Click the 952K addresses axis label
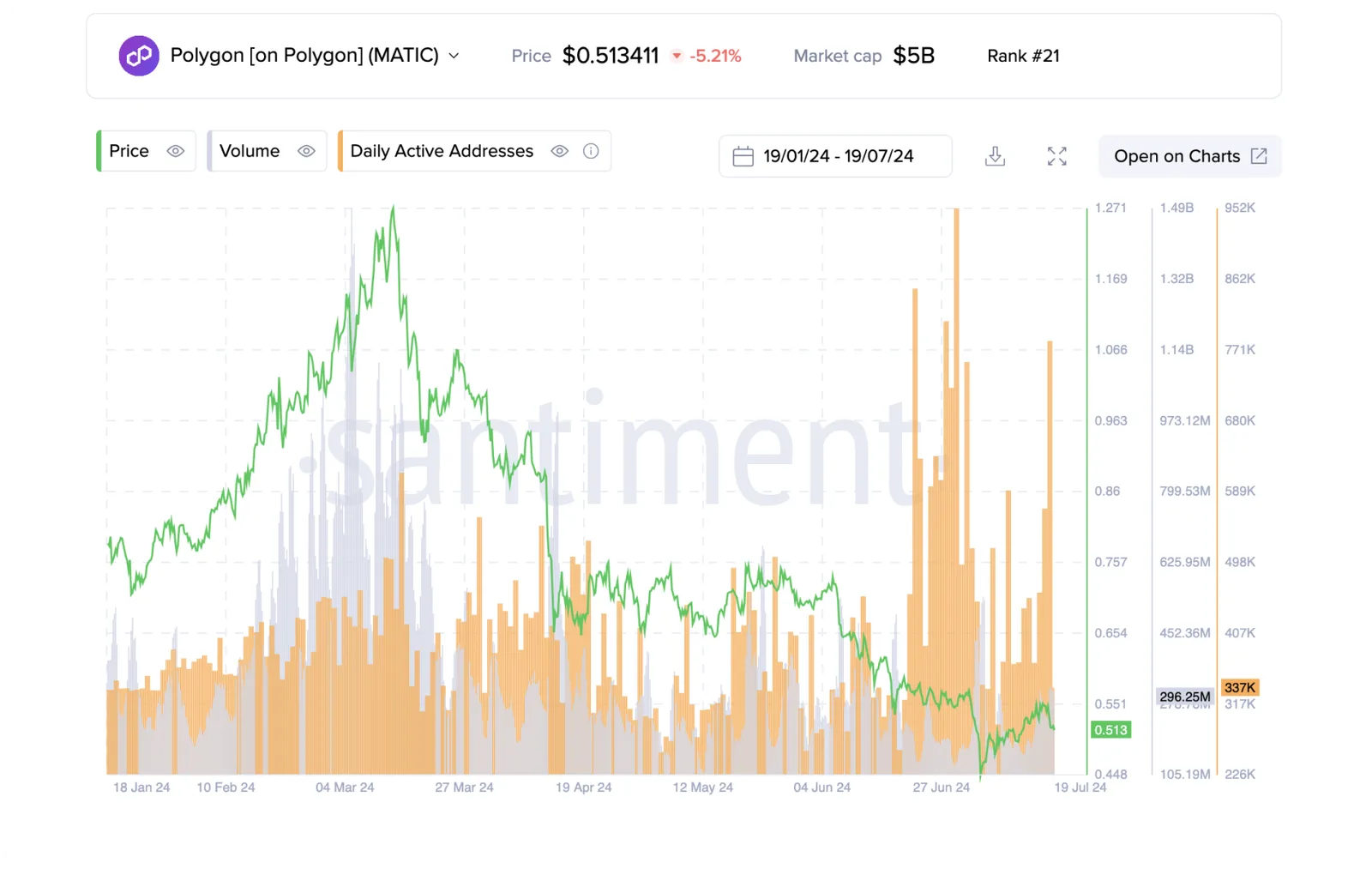This screenshot has width=1372, height=875. pos(1240,208)
